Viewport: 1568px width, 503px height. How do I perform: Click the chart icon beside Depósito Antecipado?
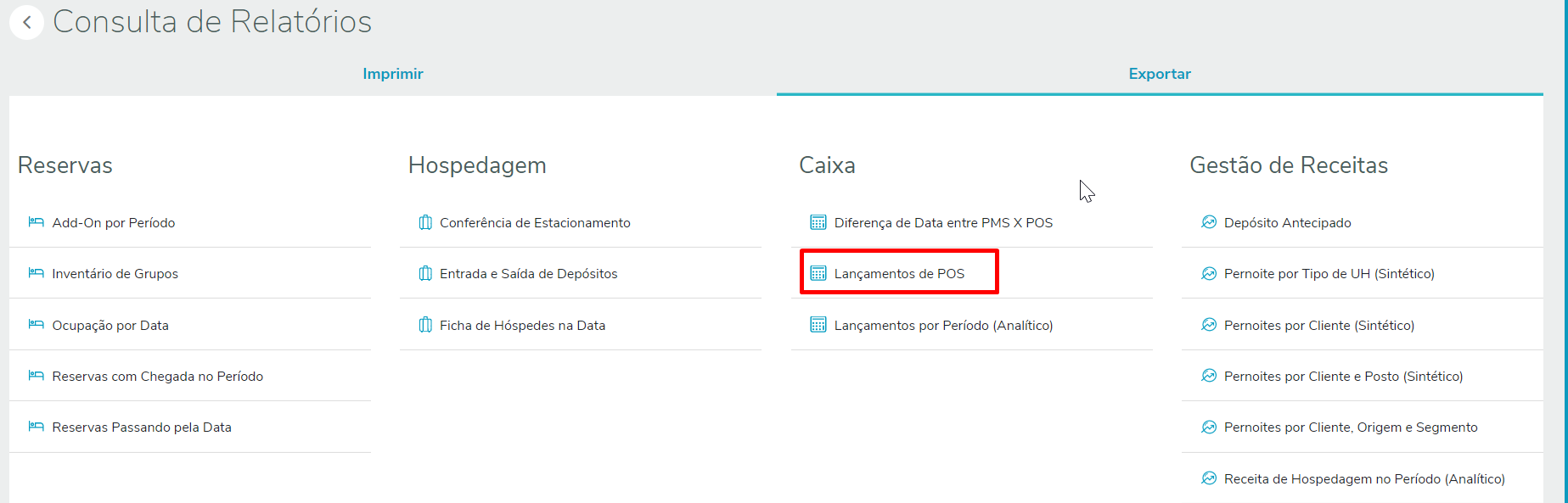tap(1209, 222)
